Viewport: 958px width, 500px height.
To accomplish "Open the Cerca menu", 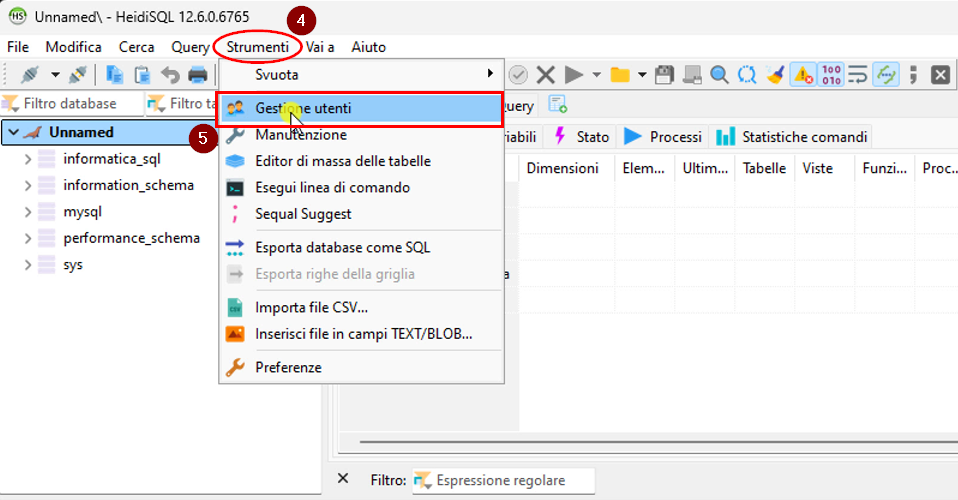I will [136, 47].
